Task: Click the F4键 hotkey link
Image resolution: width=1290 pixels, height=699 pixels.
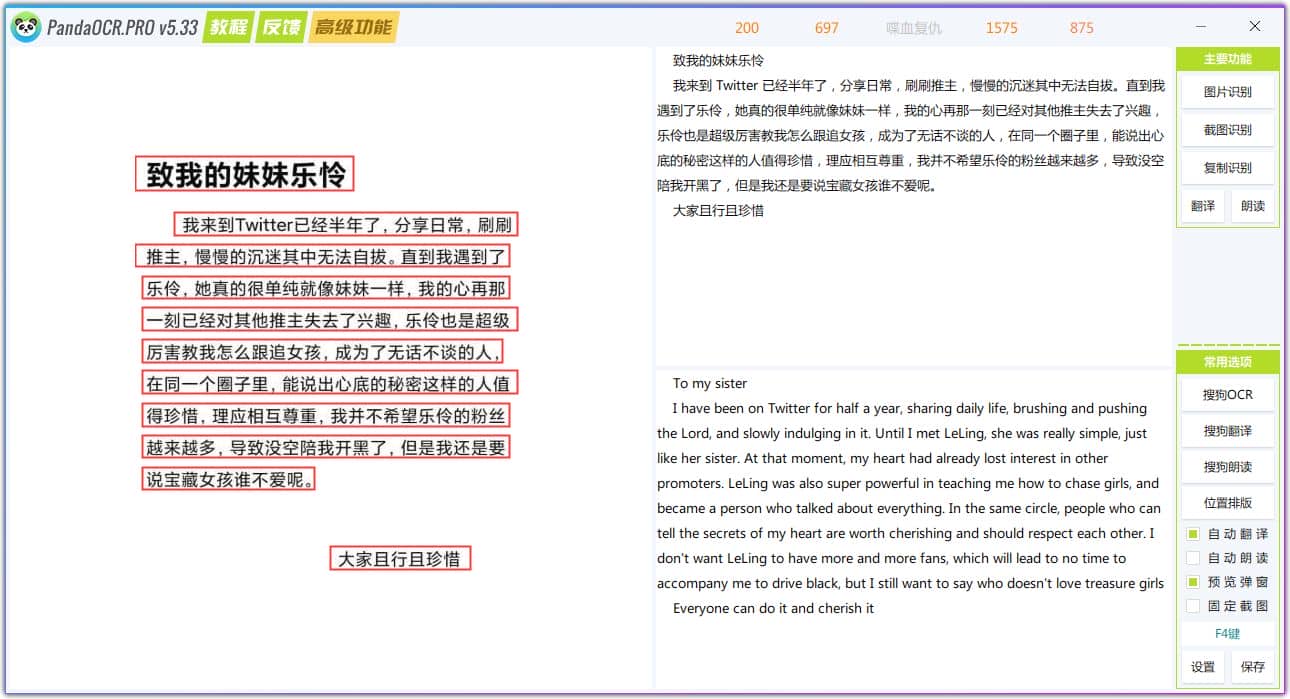Action: (x=1227, y=634)
